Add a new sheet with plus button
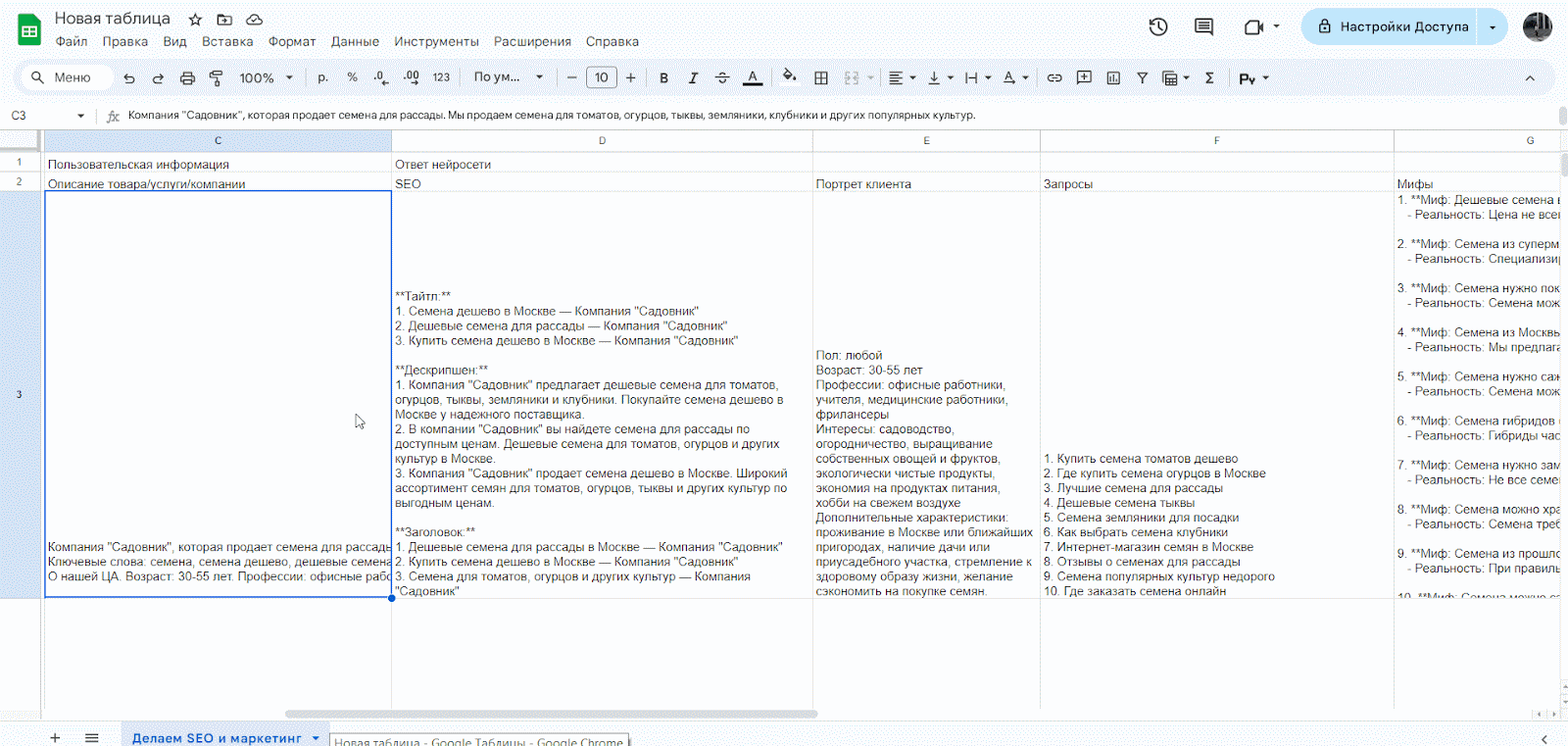Image resolution: width=1568 pixels, height=746 pixels. 55,738
